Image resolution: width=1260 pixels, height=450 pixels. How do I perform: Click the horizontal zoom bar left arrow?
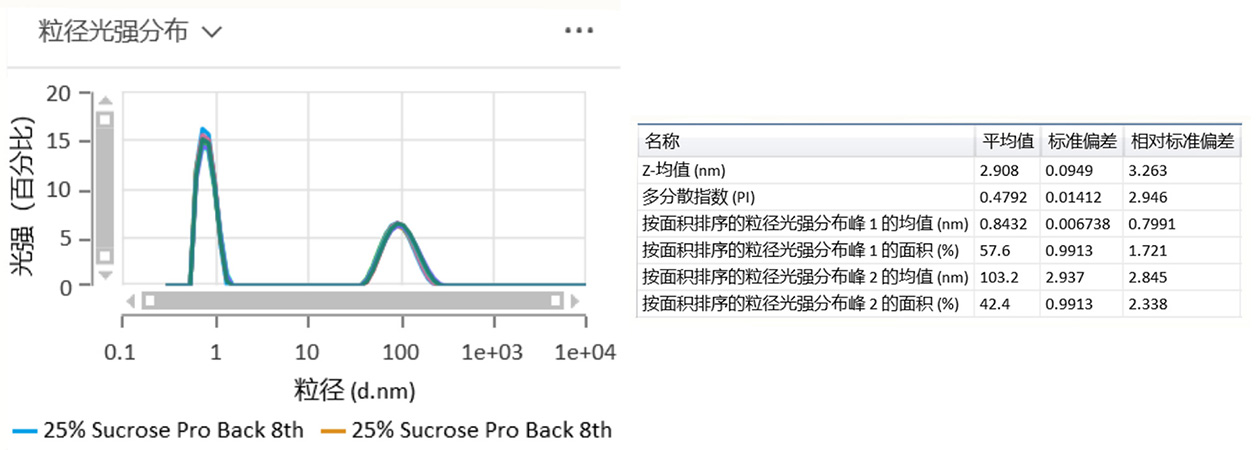[x=129, y=300]
